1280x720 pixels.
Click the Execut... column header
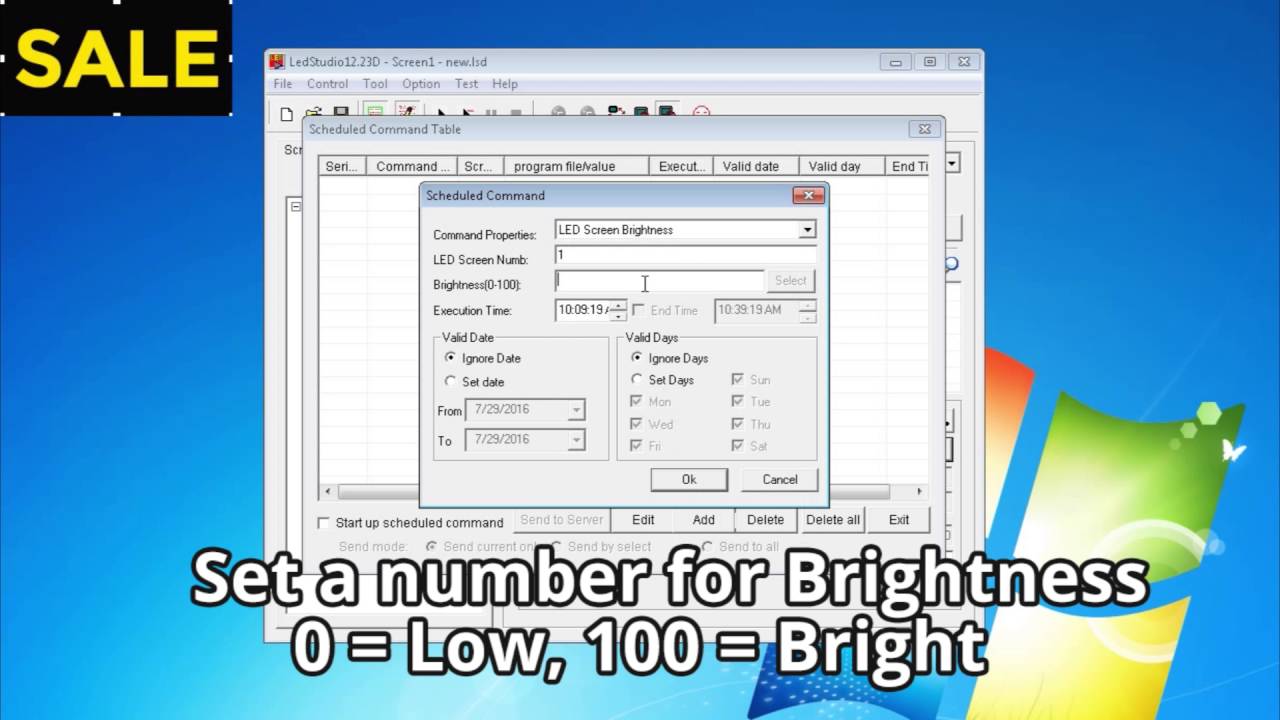(682, 167)
